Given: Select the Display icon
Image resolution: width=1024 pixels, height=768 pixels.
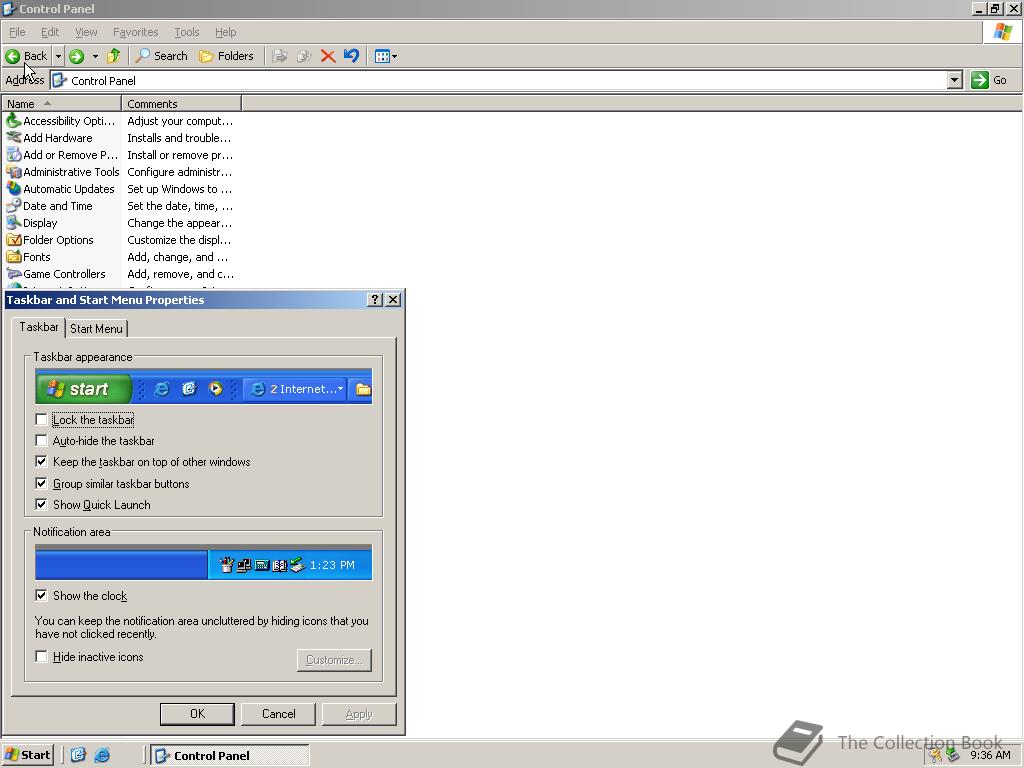Looking at the screenshot, I should (x=14, y=223).
